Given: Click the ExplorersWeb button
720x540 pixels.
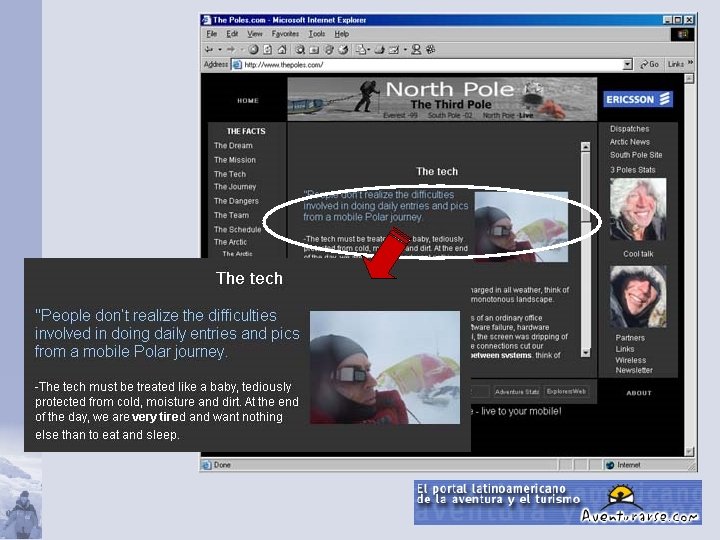Looking at the screenshot, I should point(566,392).
